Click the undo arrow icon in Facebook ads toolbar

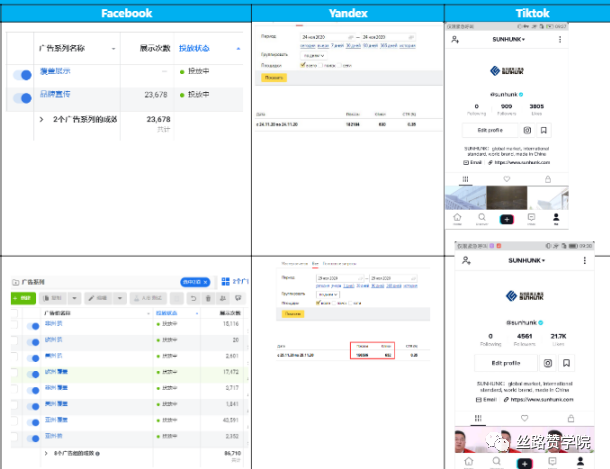coord(191,298)
